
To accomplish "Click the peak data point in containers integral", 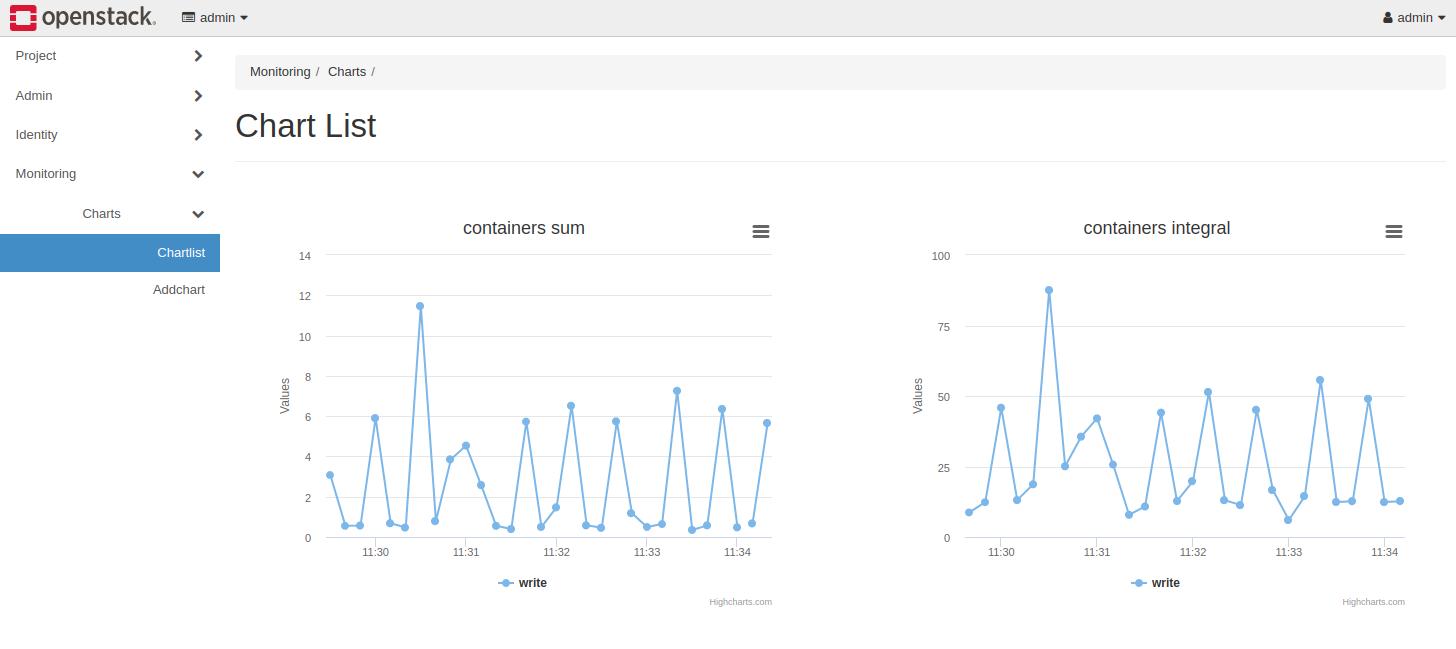I will (1049, 290).
